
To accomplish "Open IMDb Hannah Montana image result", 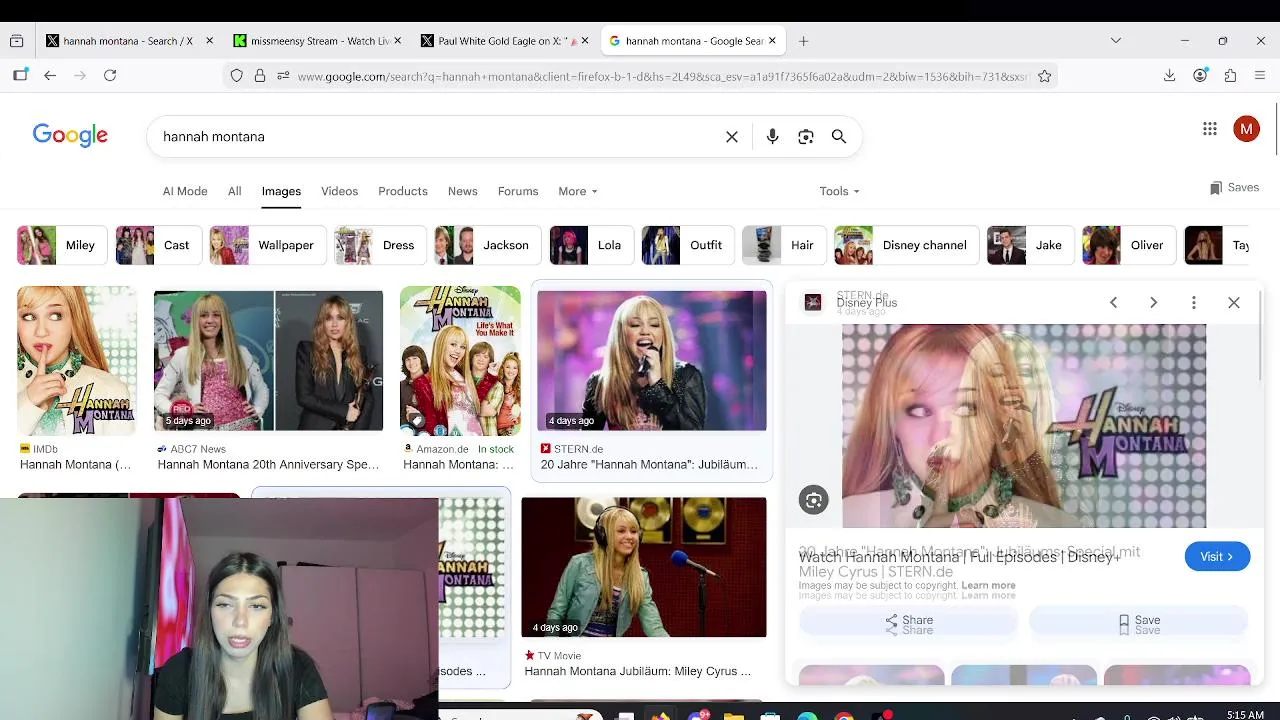I will [76, 362].
